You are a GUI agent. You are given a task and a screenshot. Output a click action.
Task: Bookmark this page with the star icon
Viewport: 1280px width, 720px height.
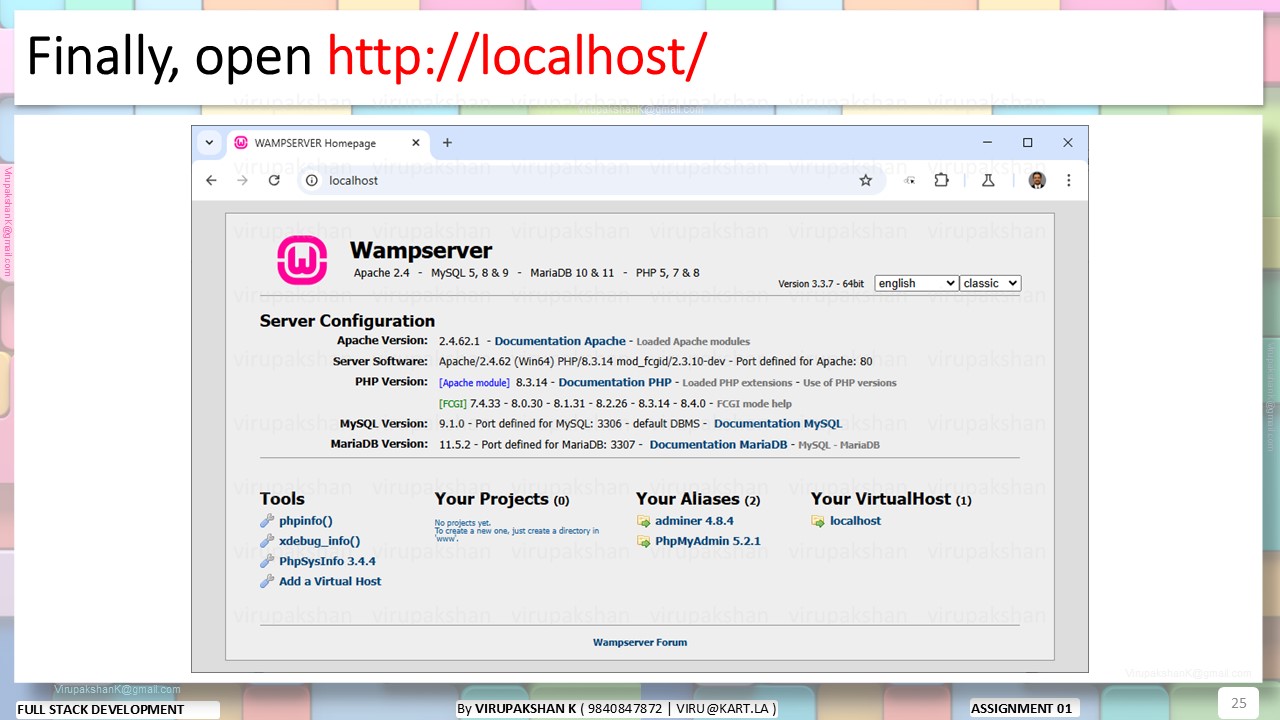point(866,181)
